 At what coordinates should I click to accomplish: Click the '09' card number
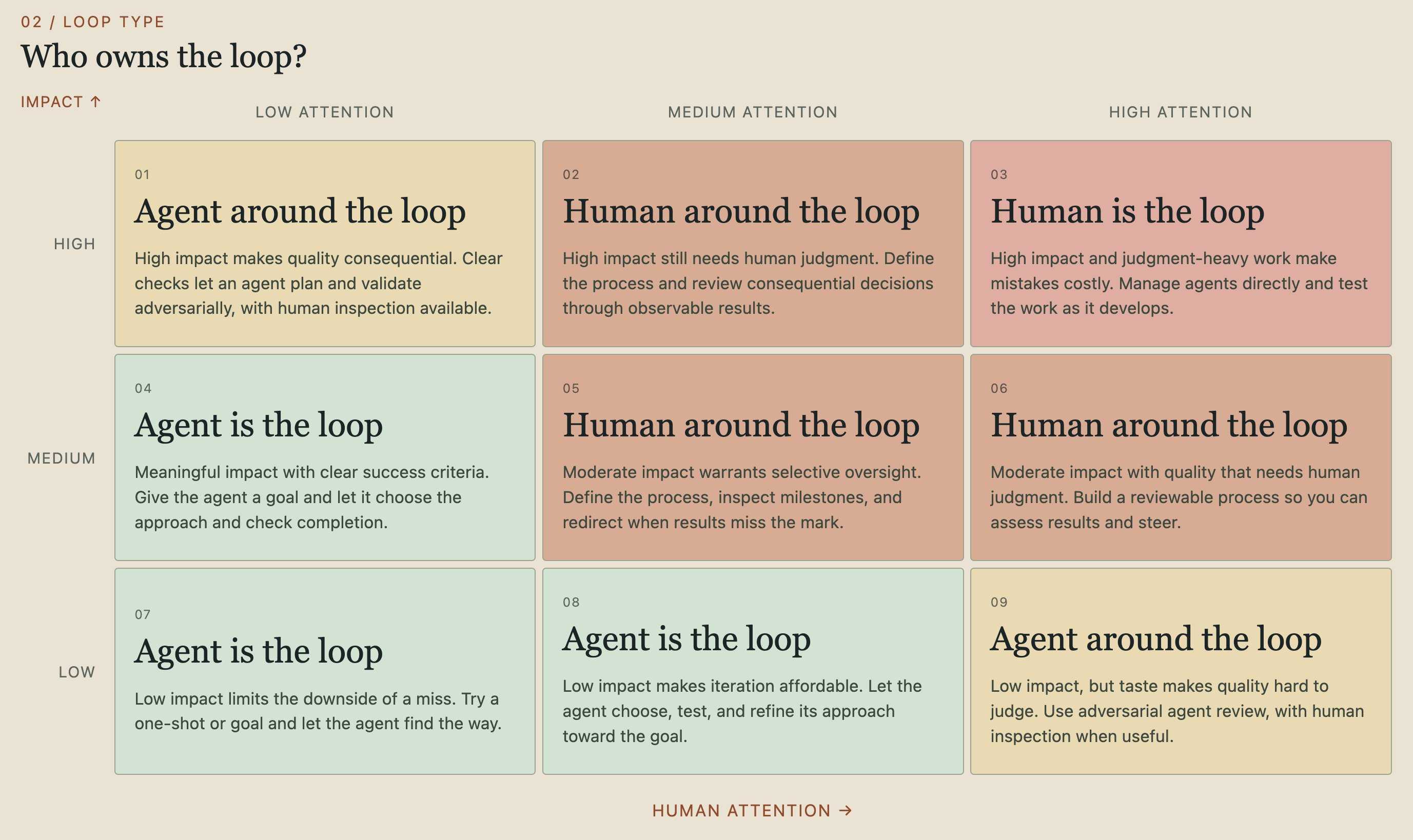(999, 602)
